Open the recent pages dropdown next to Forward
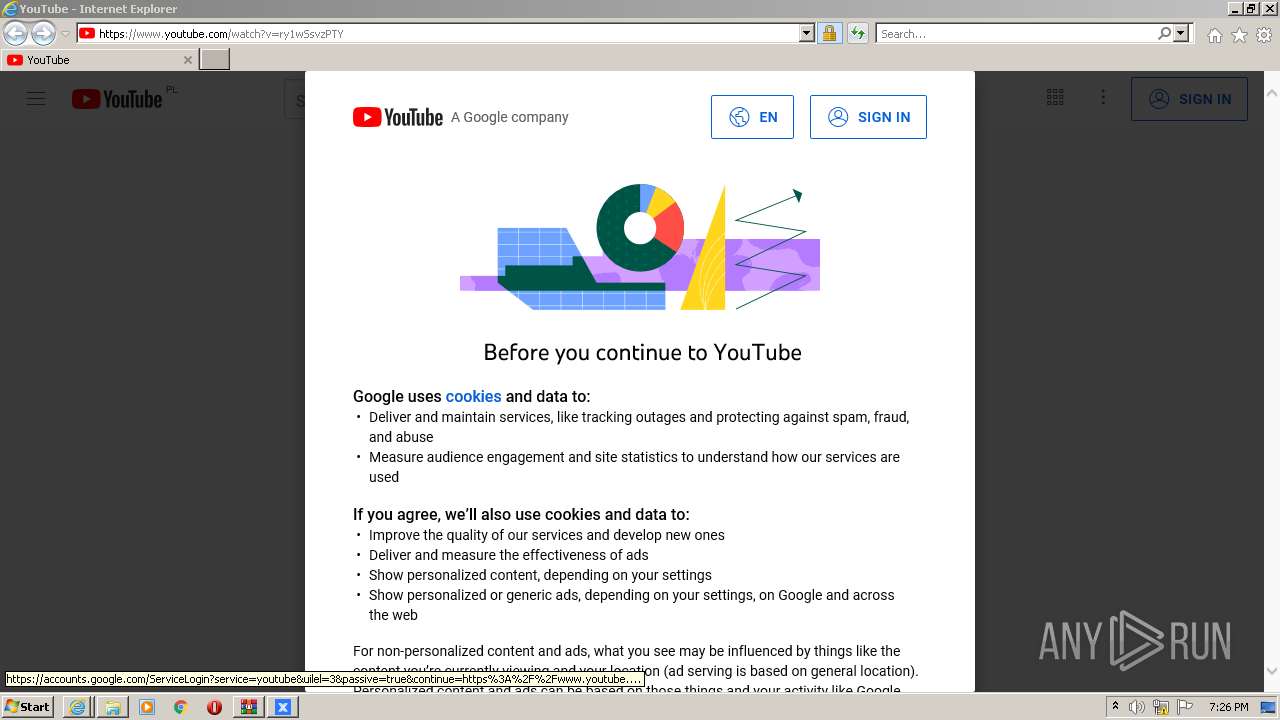1280x720 pixels. coord(65,34)
